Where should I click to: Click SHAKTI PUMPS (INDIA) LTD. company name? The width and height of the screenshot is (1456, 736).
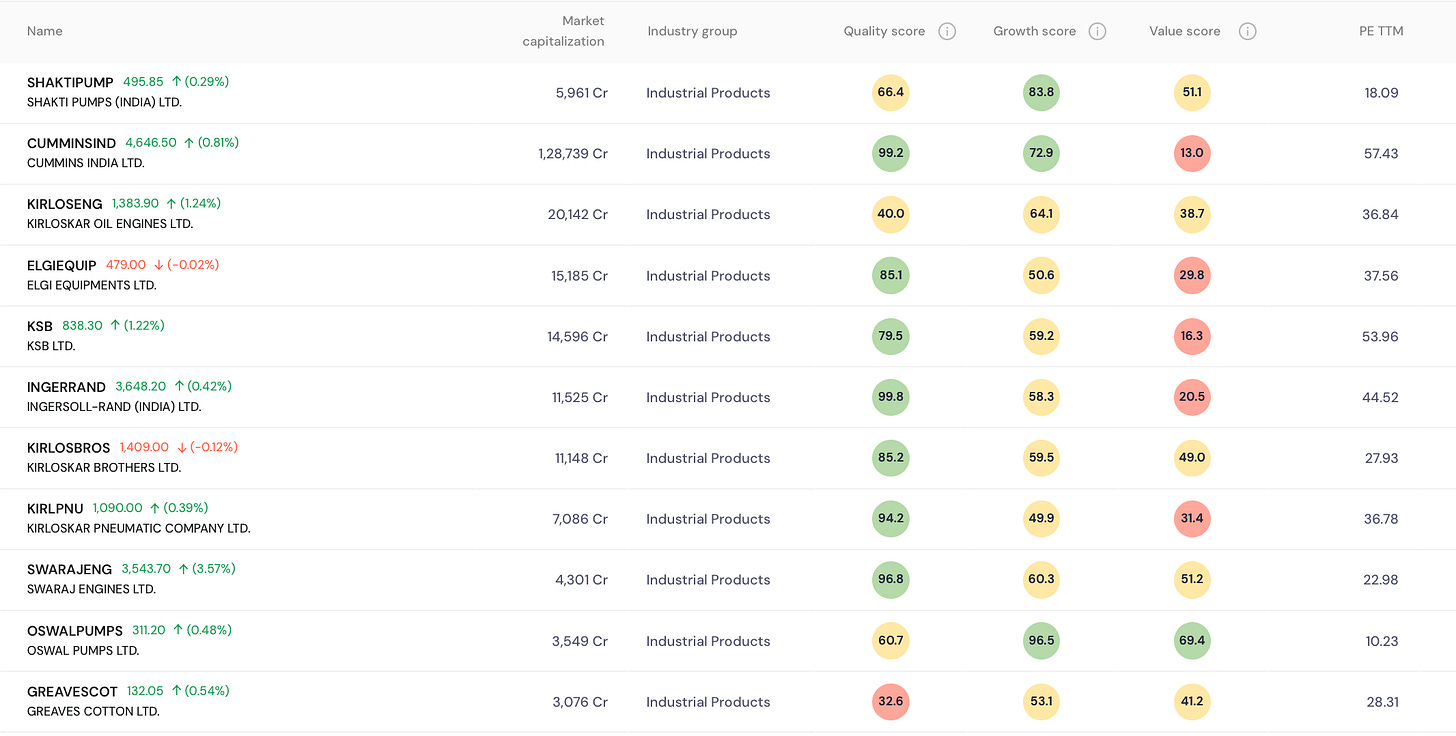click(x=104, y=102)
